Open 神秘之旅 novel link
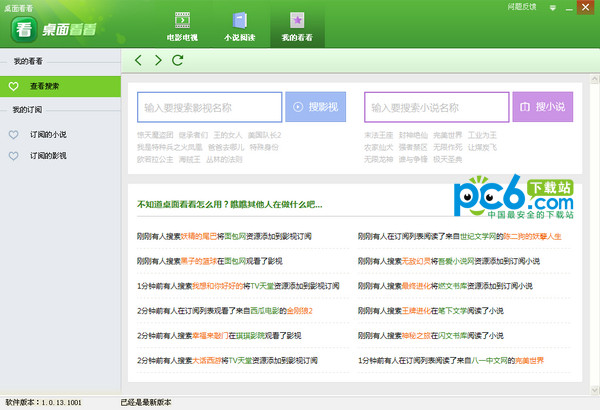Image resolution: width=600 pixels, height=410 pixels. click(x=416, y=335)
